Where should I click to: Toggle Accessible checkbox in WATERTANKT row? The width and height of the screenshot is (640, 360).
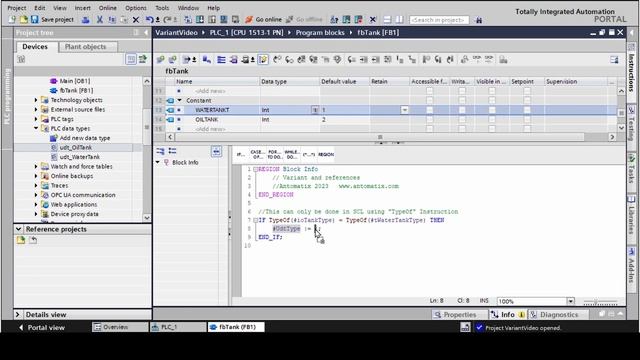coord(429,110)
